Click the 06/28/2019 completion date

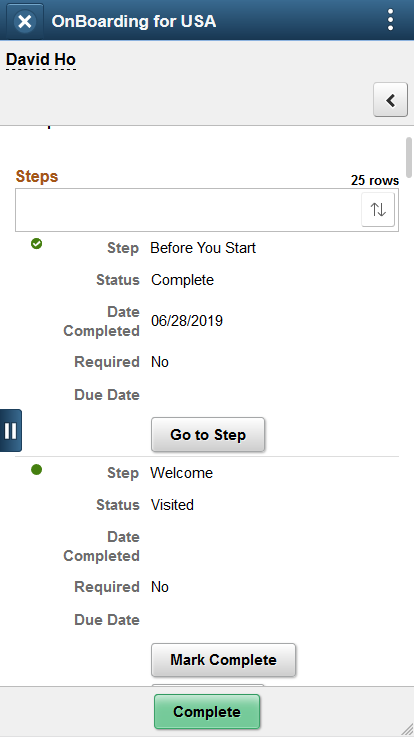(187, 321)
